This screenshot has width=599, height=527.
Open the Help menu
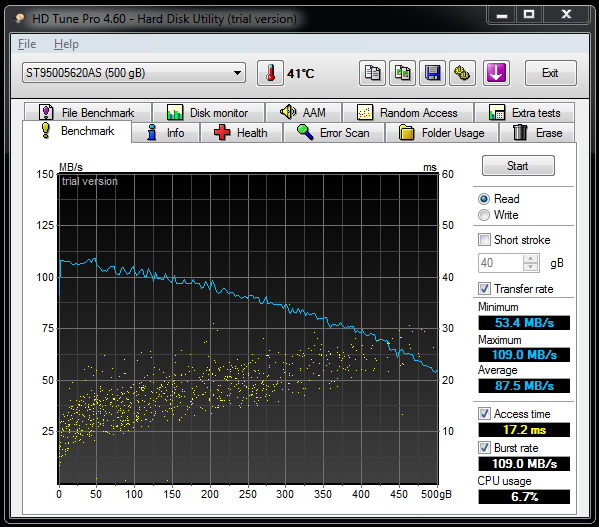coord(66,44)
